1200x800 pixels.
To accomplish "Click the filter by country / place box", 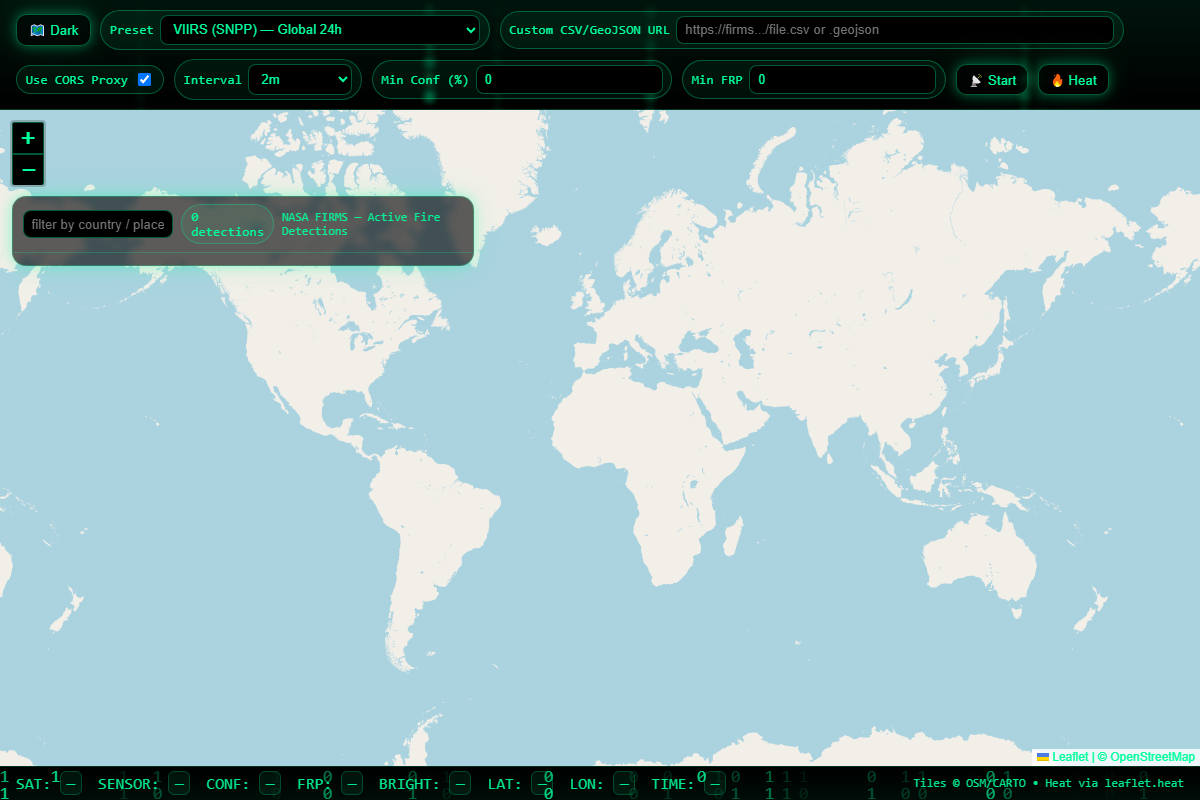I will [98, 224].
